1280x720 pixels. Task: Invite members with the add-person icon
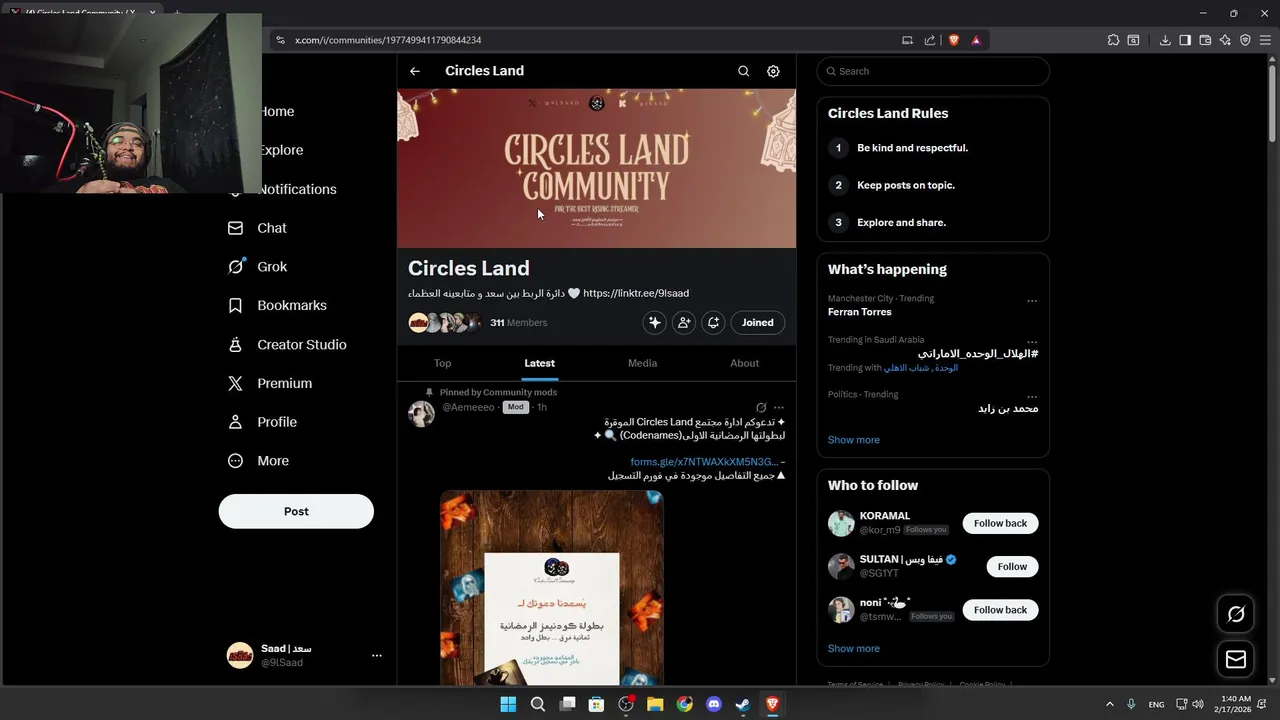point(684,322)
